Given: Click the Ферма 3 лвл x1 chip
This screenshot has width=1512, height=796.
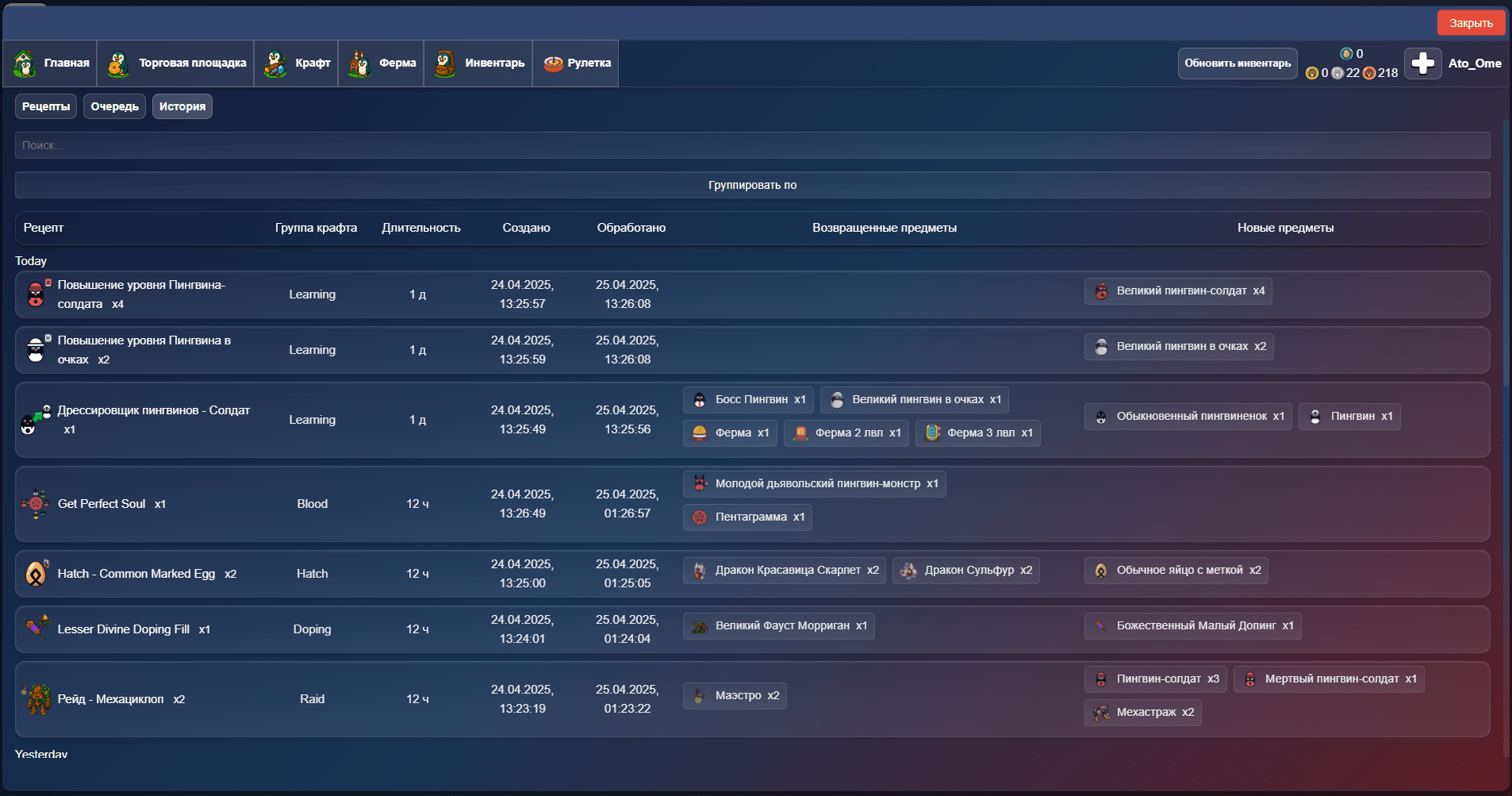Looking at the screenshot, I should pos(978,433).
